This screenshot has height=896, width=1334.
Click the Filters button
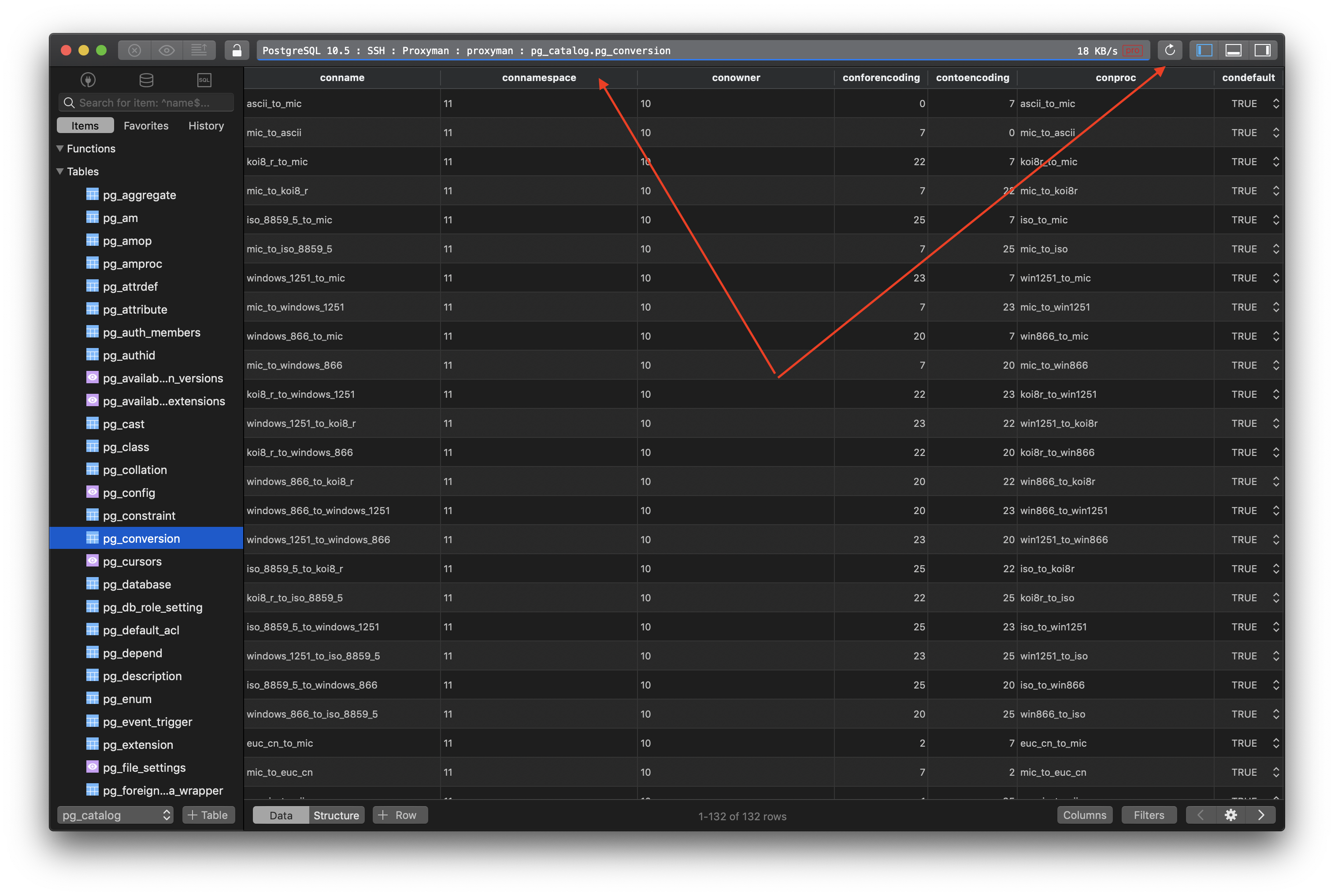click(1149, 815)
